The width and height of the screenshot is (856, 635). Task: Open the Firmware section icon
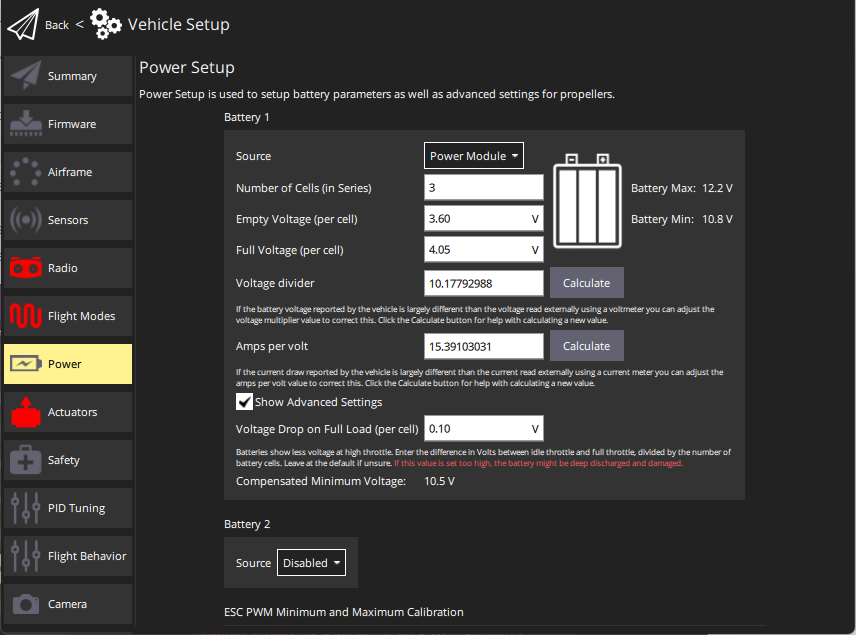(25, 124)
